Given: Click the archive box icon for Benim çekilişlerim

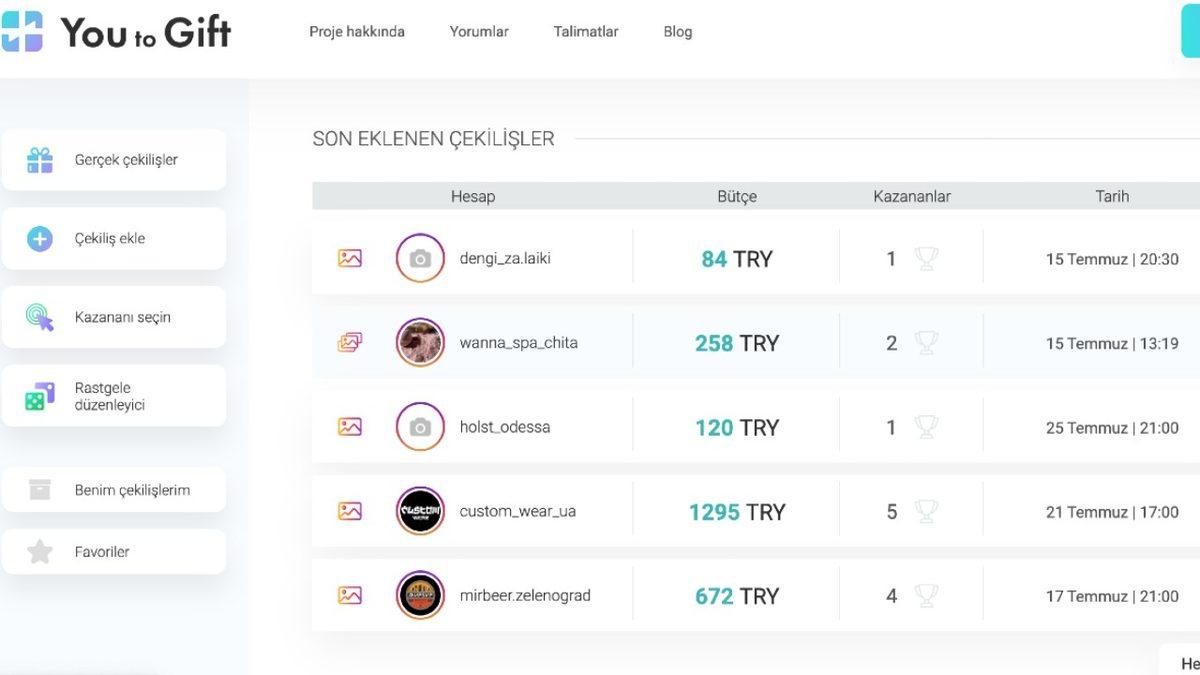Looking at the screenshot, I should [40, 490].
